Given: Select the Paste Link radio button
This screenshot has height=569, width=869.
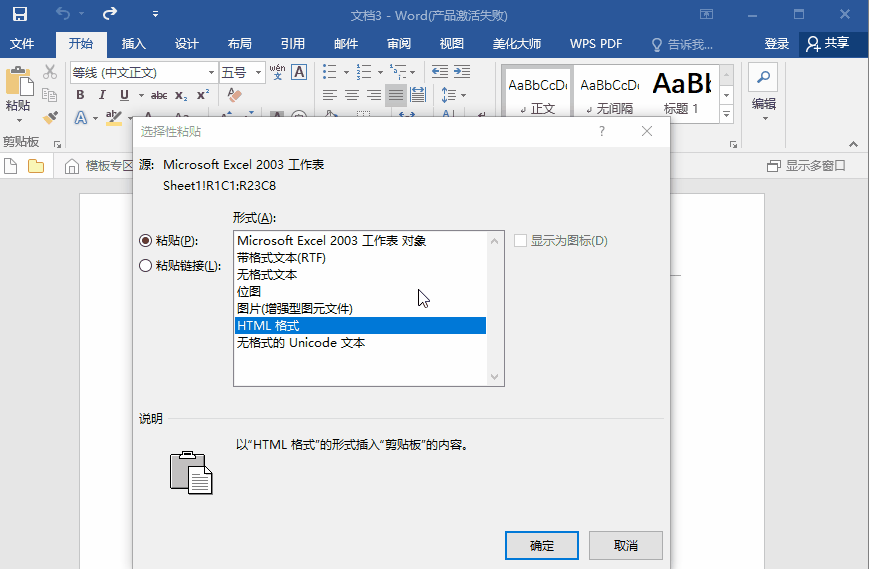Looking at the screenshot, I should (145, 265).
